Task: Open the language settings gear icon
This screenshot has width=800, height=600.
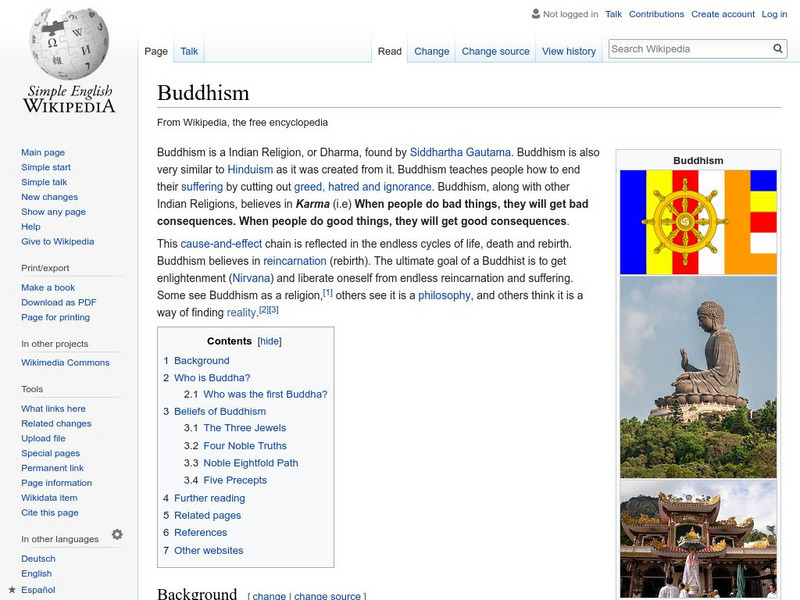Action: 117,536
